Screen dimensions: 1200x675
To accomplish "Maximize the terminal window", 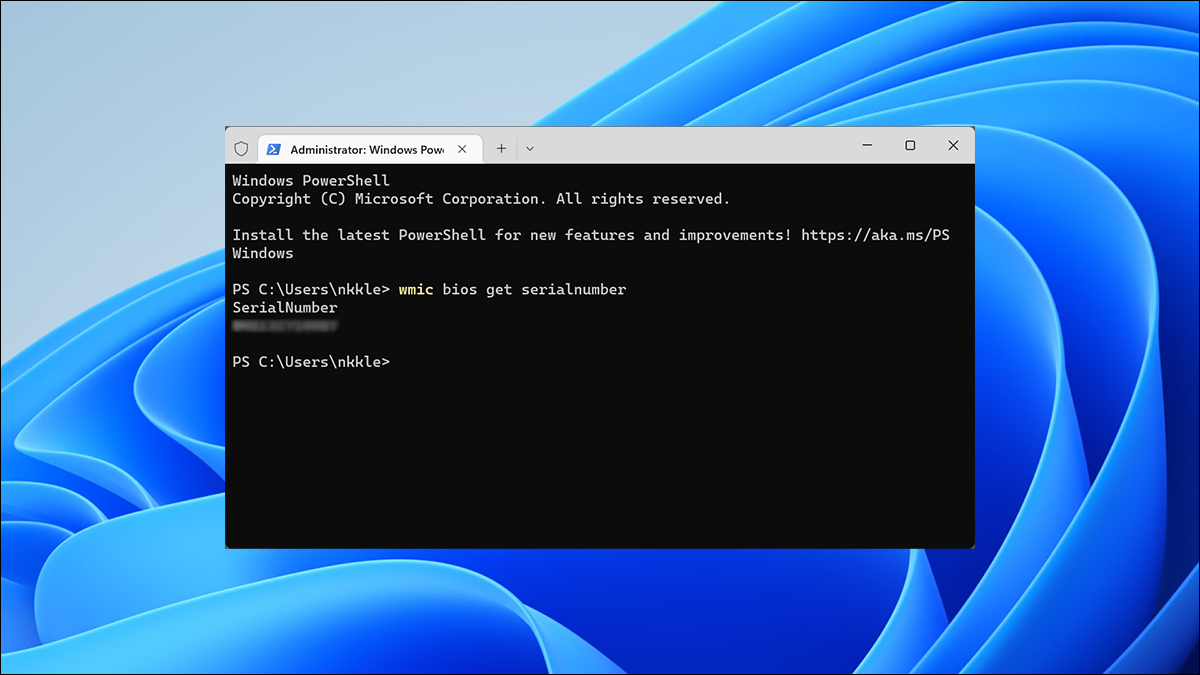I will pyautogui.click(x=910, y=146).
